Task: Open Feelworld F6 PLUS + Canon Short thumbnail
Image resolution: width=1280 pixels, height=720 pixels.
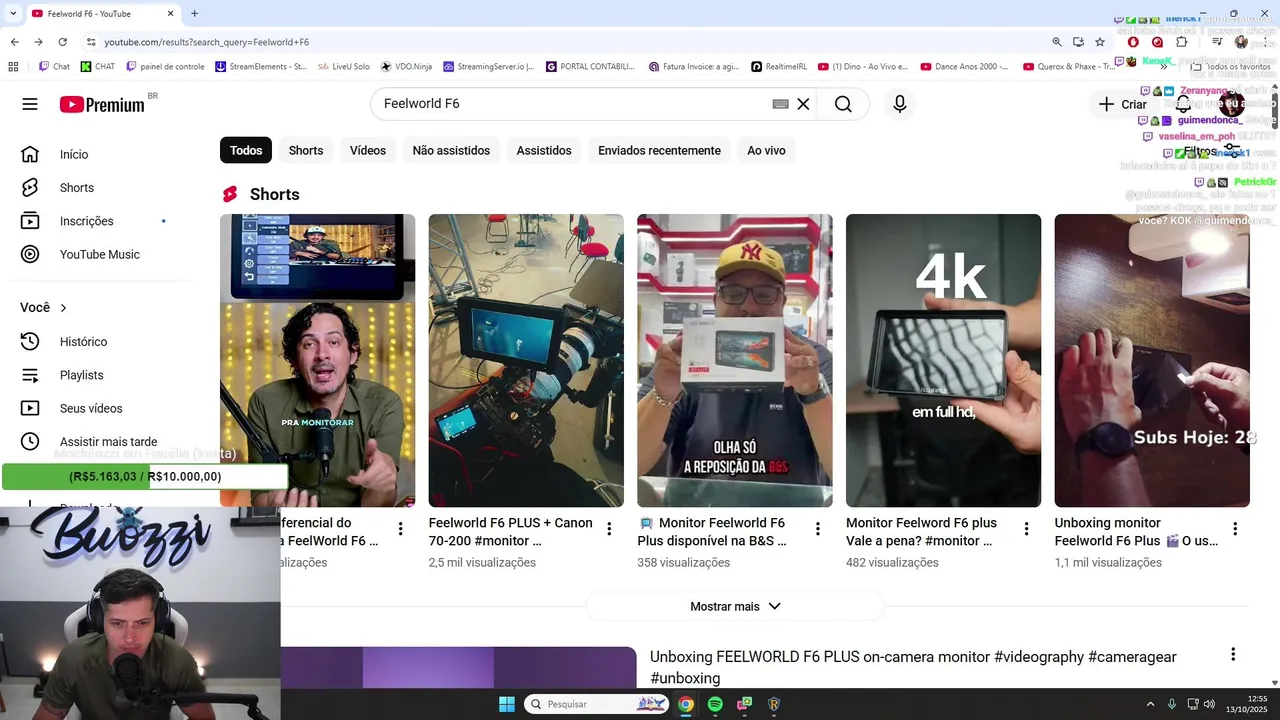Action: (x=526, y=360)
